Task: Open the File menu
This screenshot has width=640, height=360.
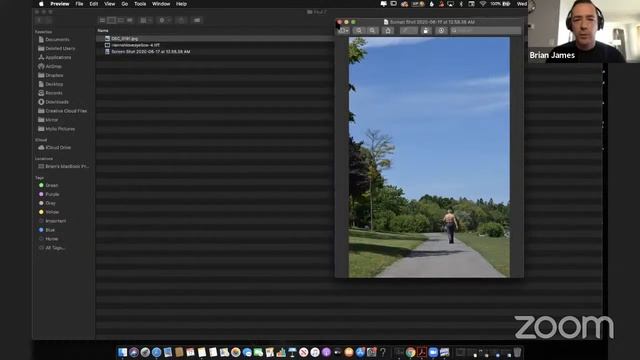Action: coord(79,4)
